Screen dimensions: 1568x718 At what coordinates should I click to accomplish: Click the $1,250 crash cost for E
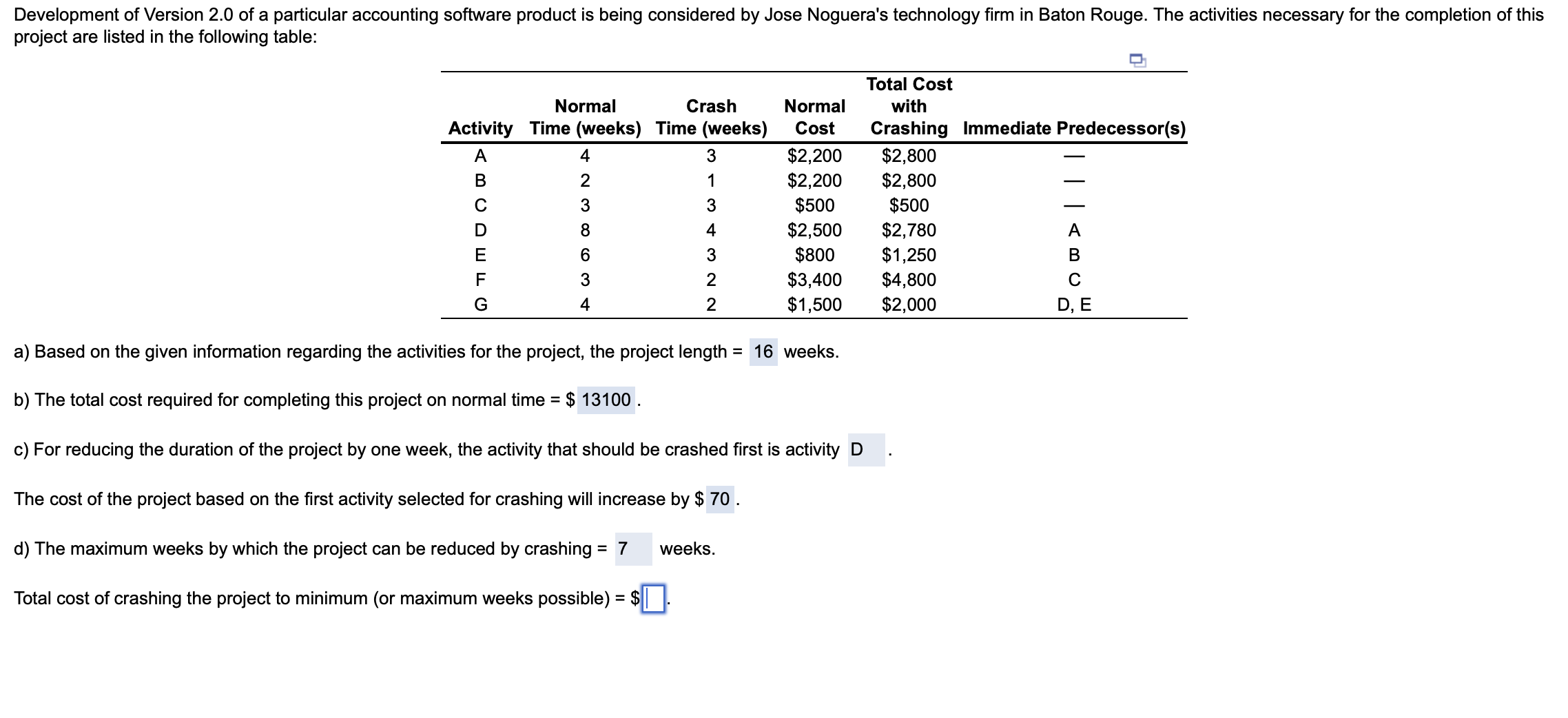pyautogui.click(x=909, y=255)
